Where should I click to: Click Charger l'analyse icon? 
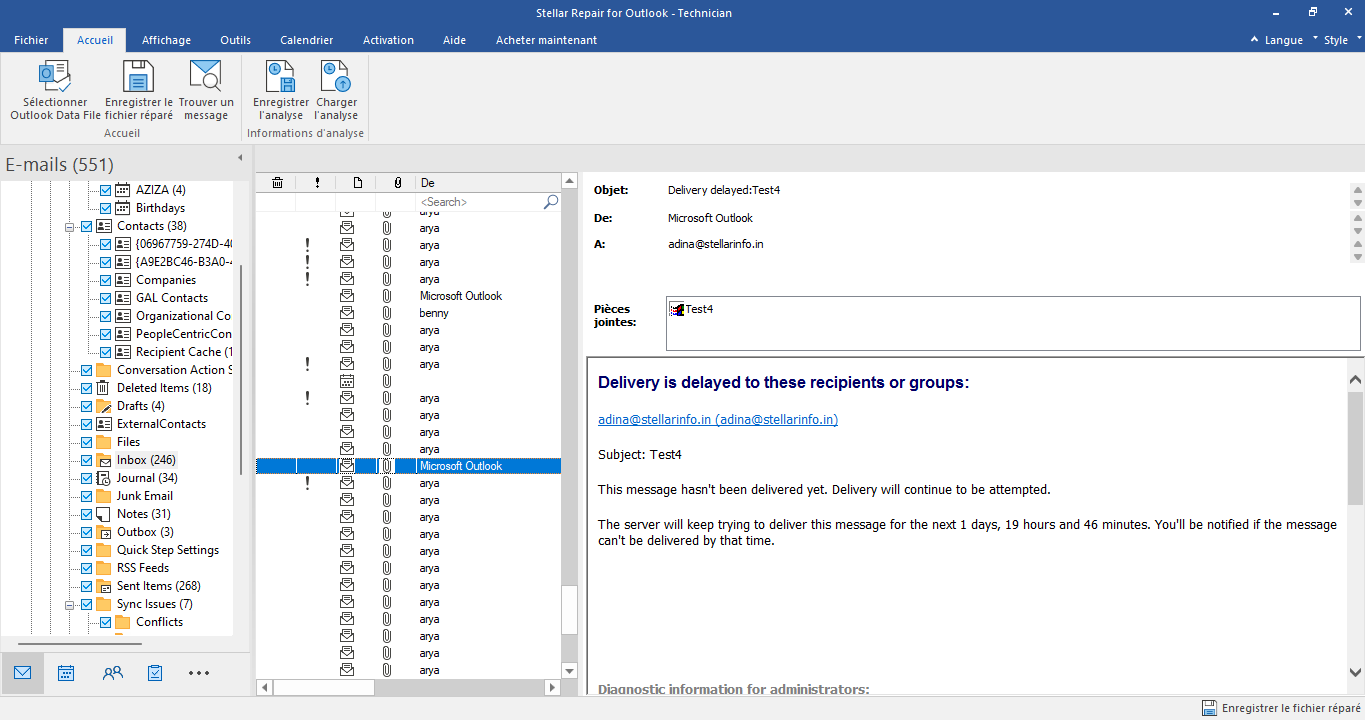click(336, 76)
